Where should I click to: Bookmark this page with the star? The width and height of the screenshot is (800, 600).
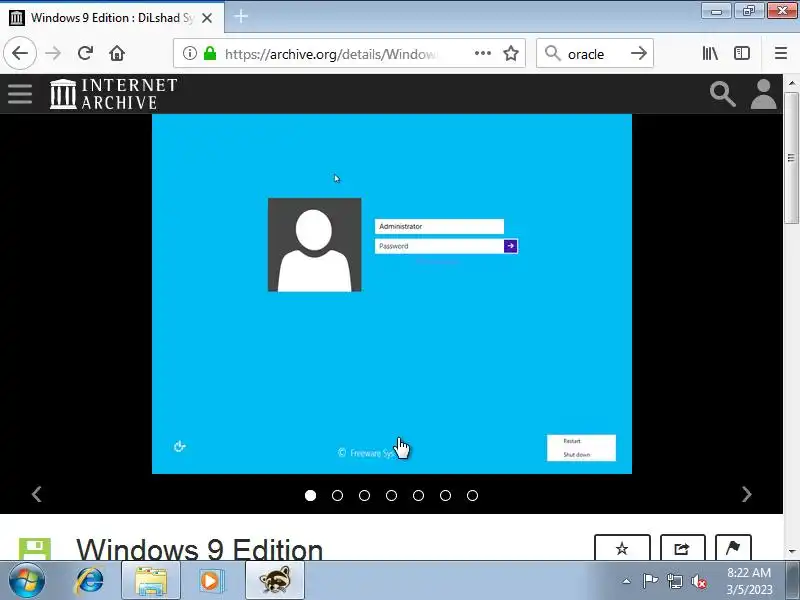pyautogui.click(x=511, y=53)
